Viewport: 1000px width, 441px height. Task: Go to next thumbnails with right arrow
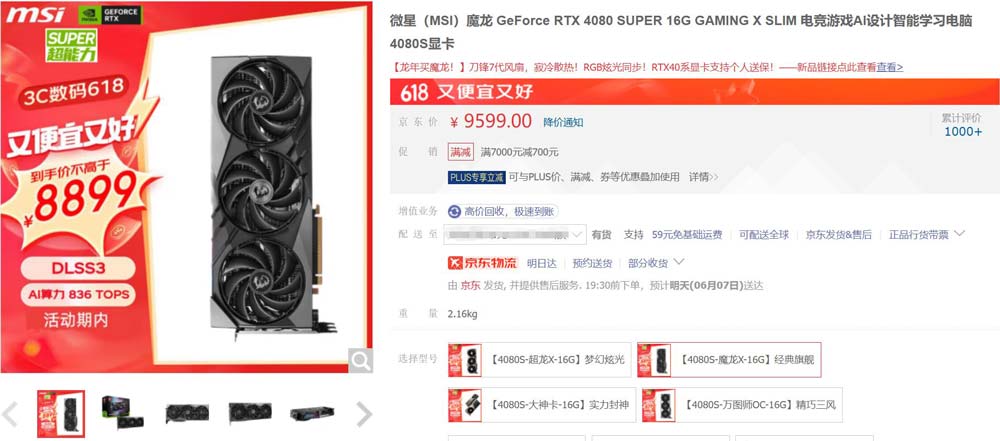point(364,414)
